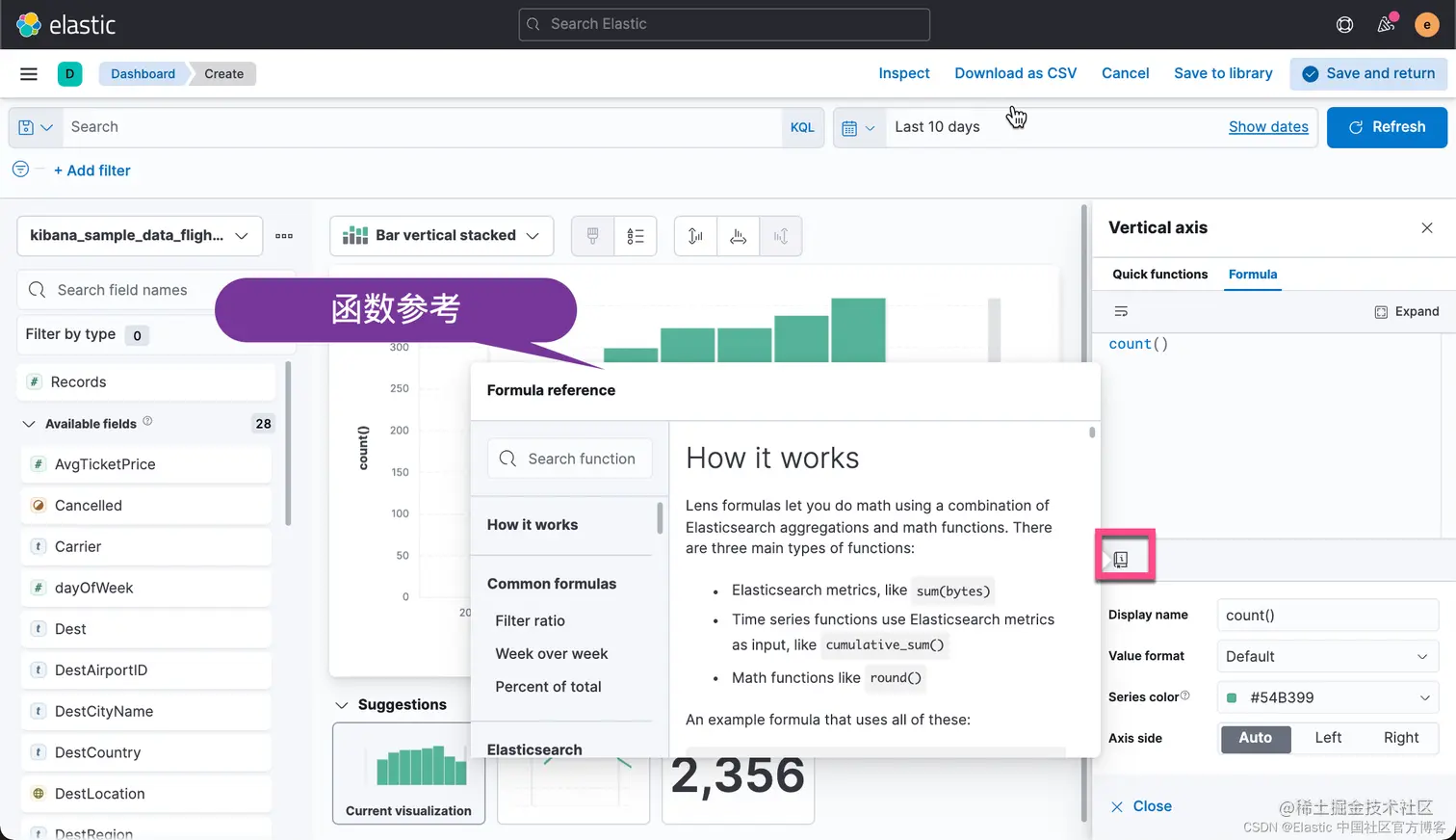Image resolution: width=1456 pixels, height=840 pixels.
Task: Click the Refresh button
Action: pos(1387,127)
